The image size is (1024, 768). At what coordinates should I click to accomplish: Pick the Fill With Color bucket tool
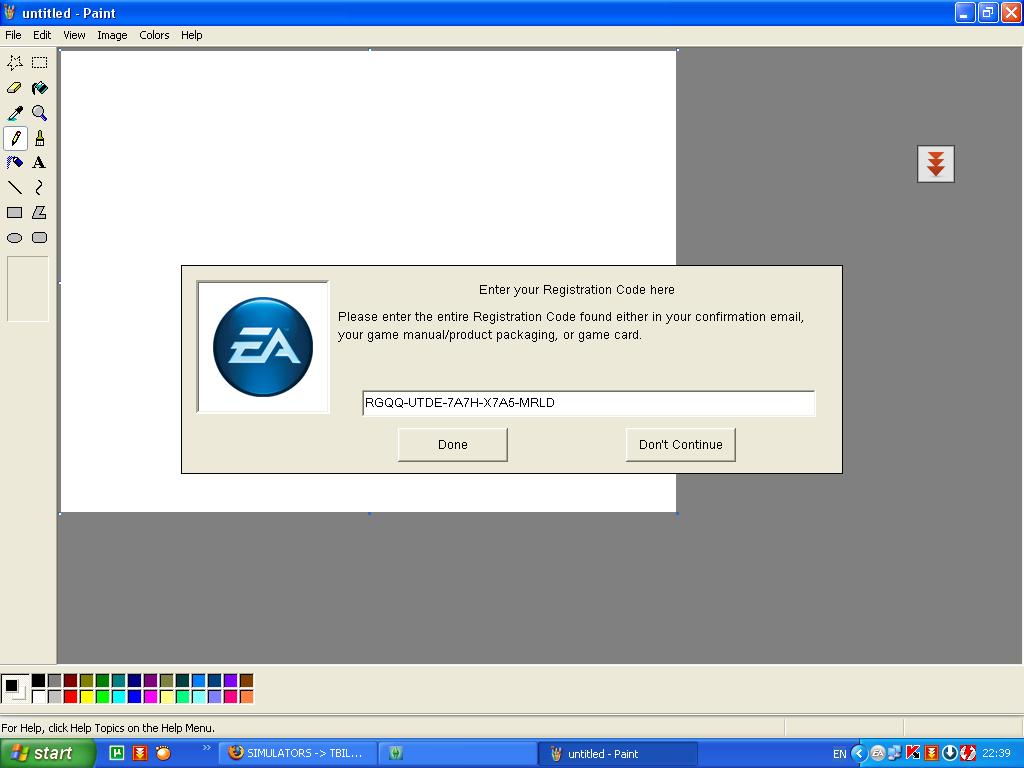click(40, 88)
